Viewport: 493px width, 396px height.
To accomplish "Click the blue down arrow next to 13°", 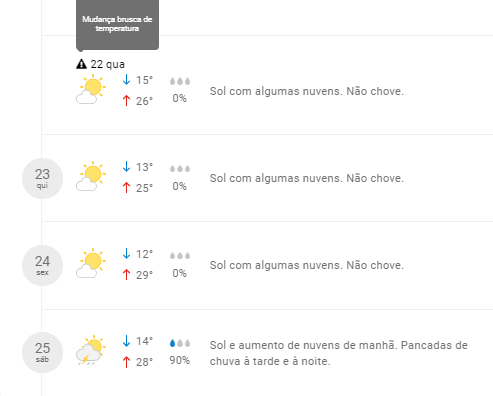I will point(126,166).
